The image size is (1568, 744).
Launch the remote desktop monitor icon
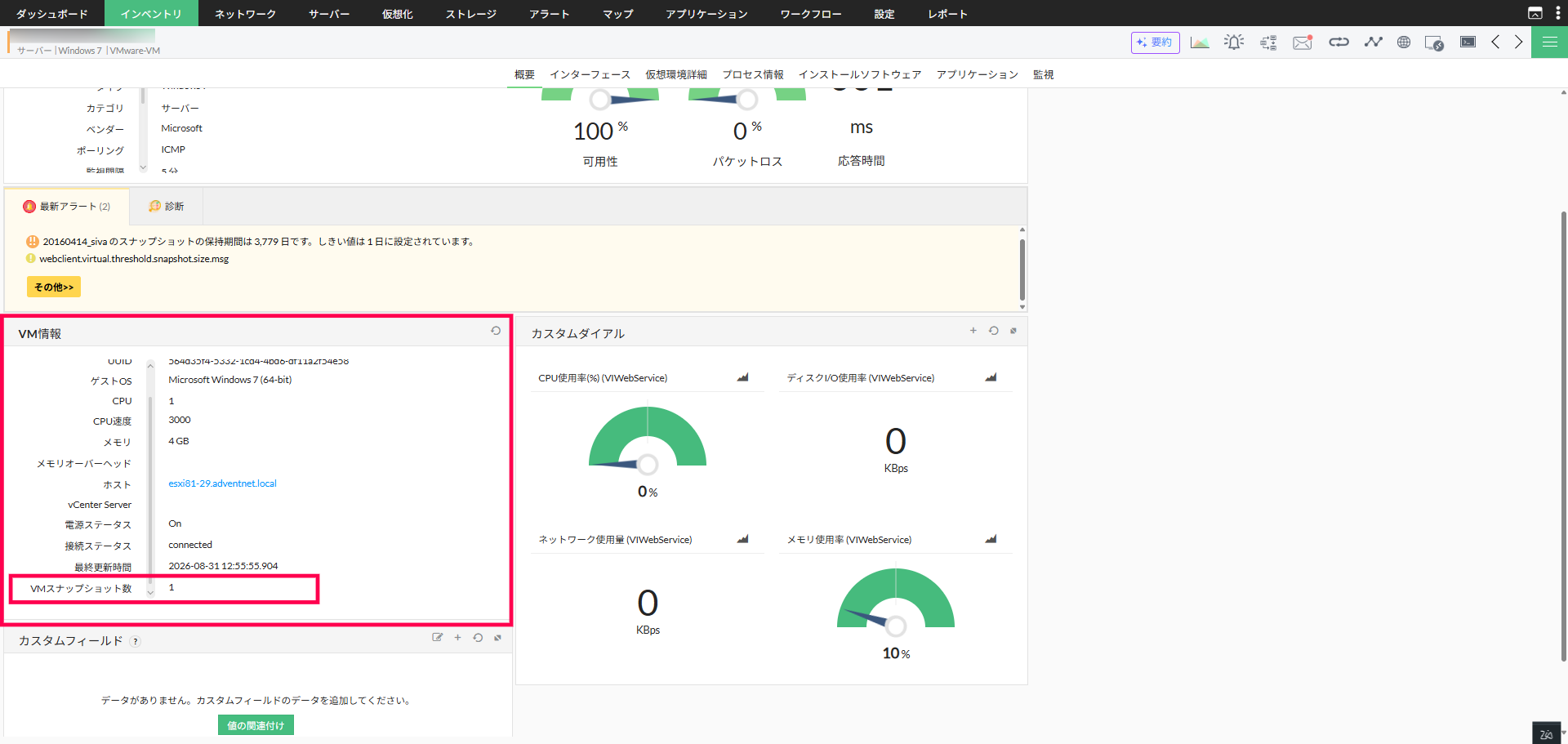click(1434, 43)
